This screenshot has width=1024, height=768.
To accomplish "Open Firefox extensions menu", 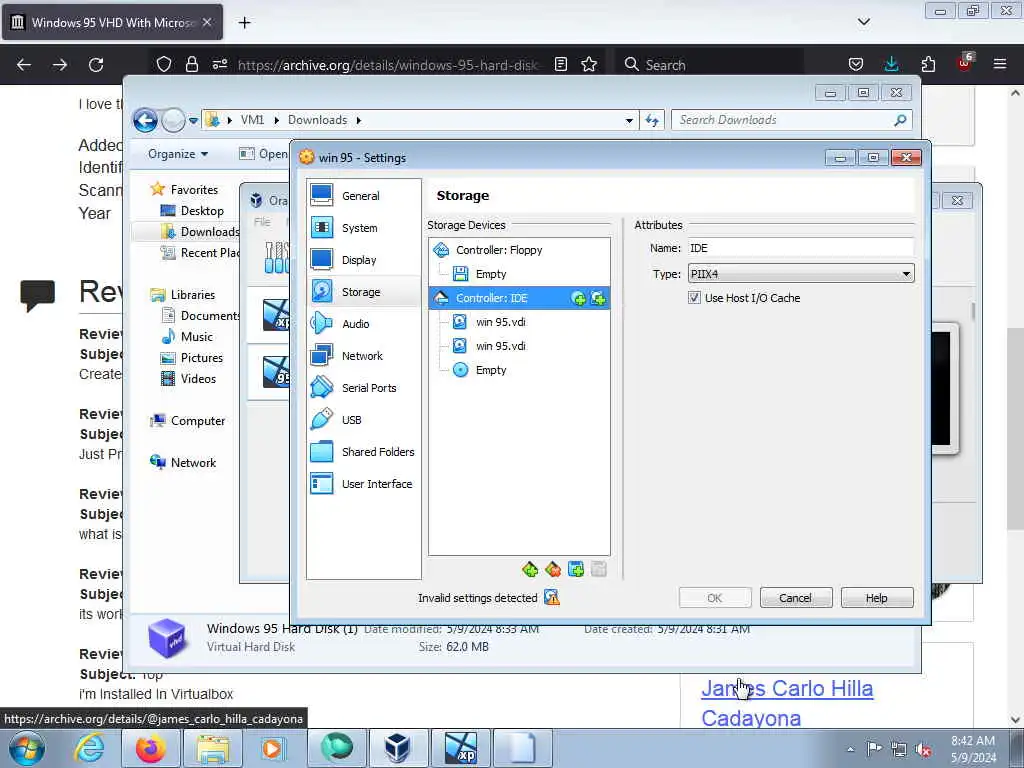I will [928, 64].
